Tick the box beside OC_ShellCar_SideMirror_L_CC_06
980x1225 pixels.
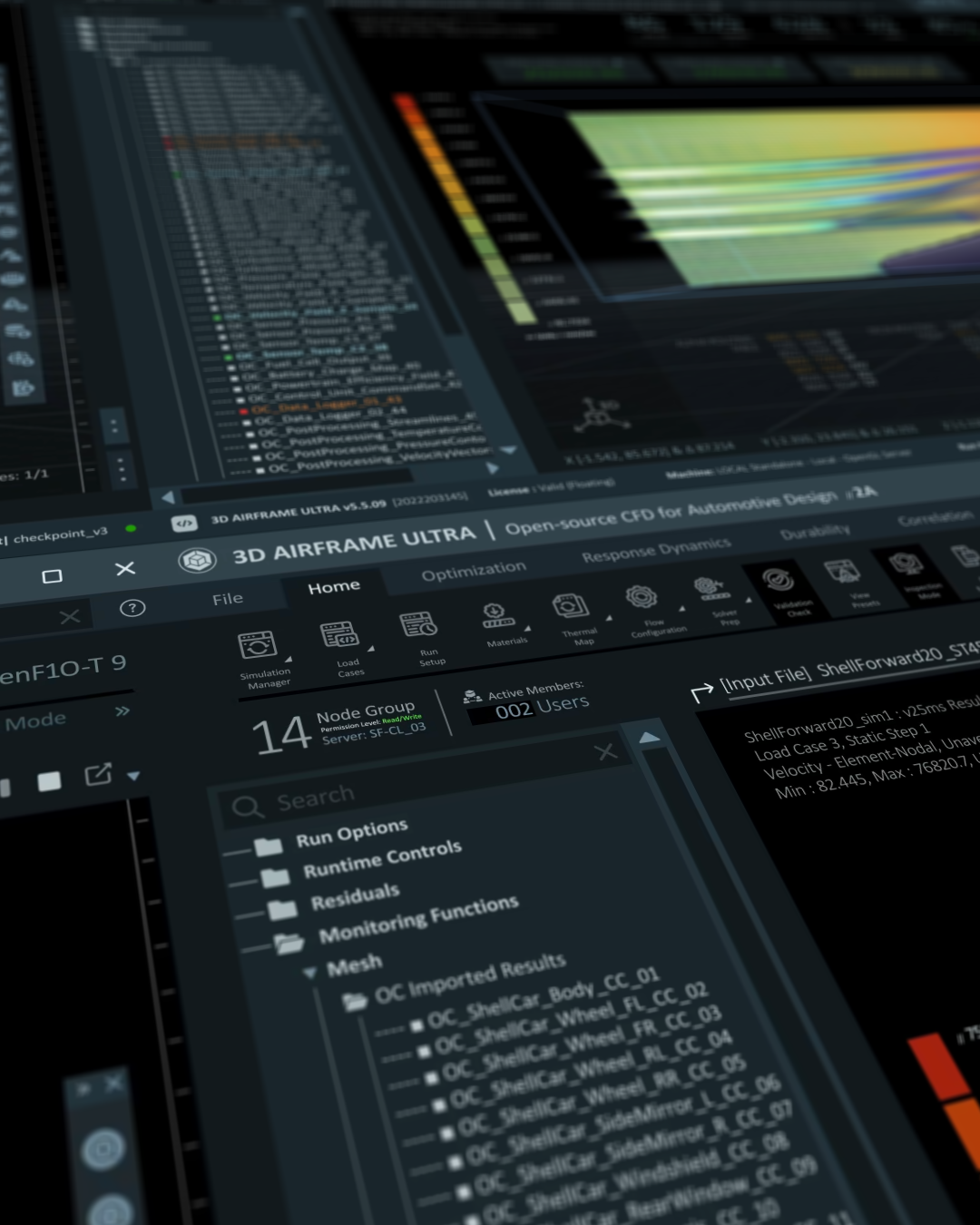[x=455, y=1162]
